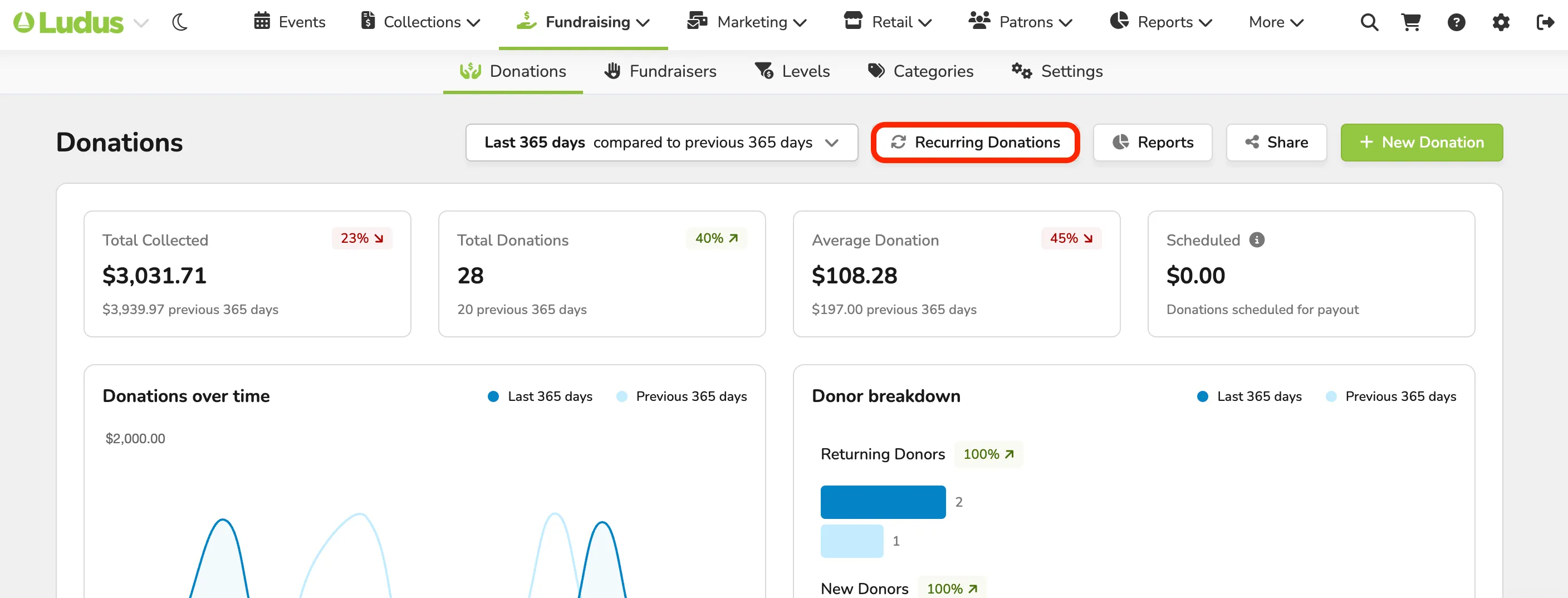Click the 23% decrease badge on Total Collected
Viewport: 1568px width, 598px height.
tap(361, 238)
